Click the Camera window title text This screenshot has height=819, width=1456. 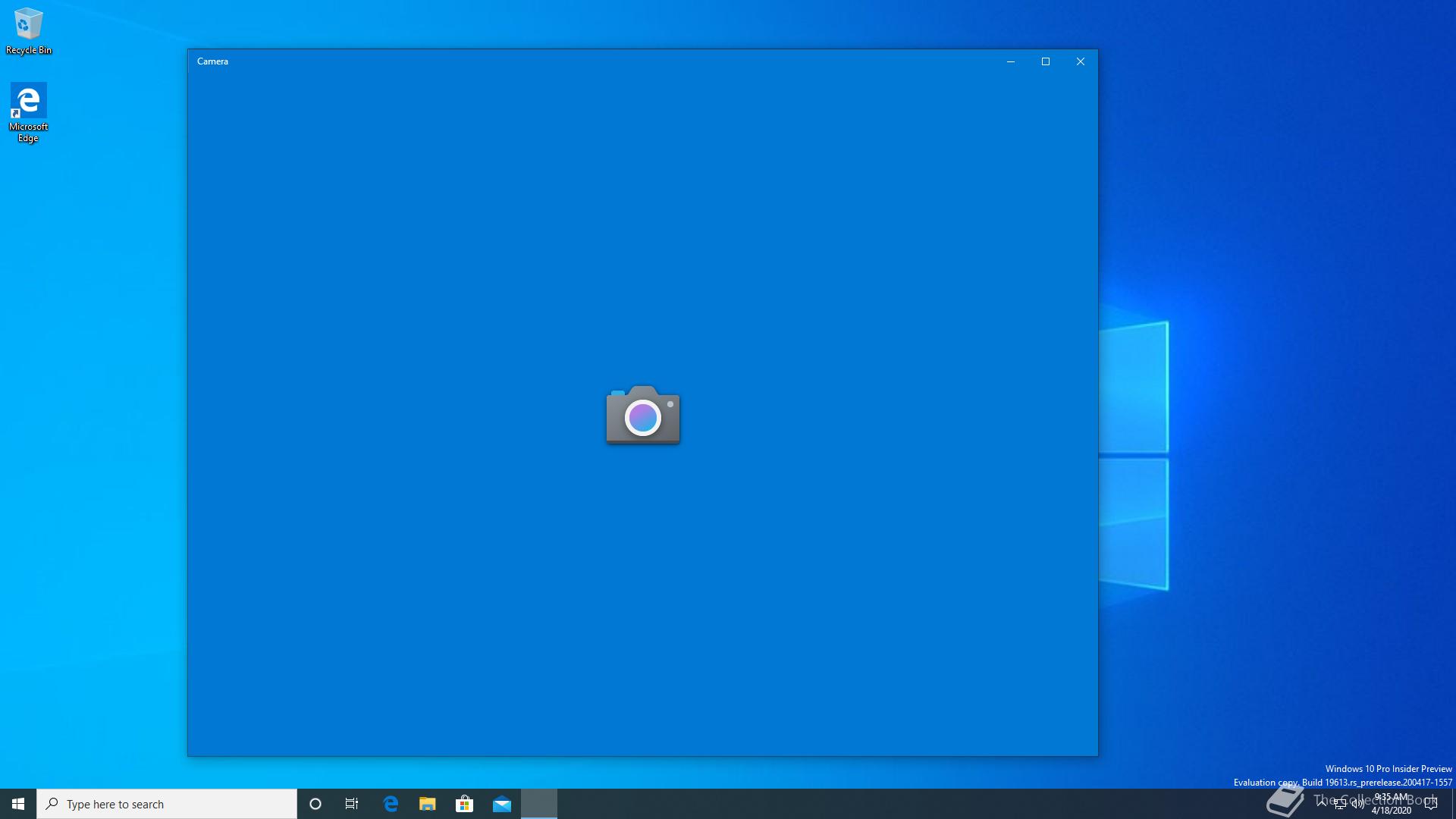tap(212, 61)
